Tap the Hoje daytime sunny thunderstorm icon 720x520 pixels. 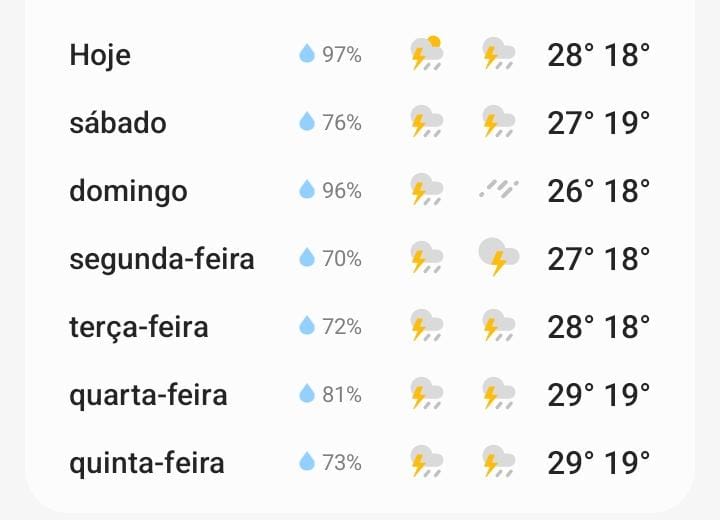[427, 53]
